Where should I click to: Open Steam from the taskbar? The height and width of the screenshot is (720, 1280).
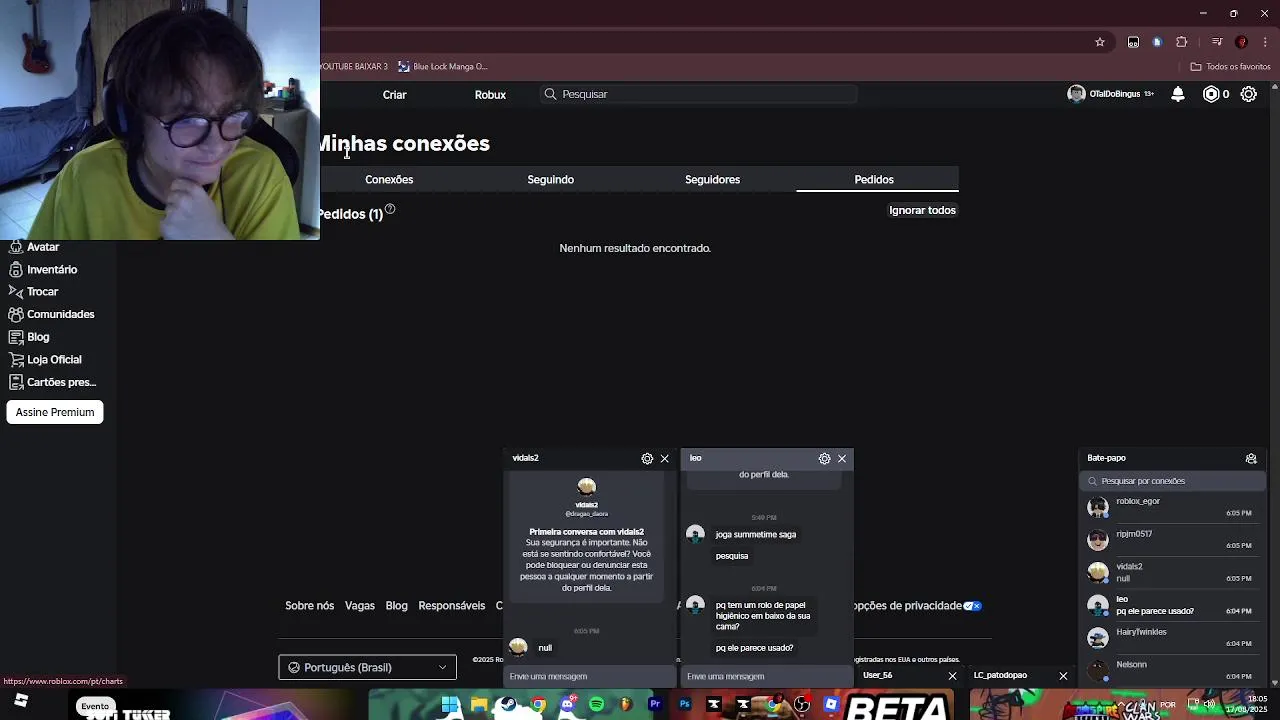pos(508,705)
